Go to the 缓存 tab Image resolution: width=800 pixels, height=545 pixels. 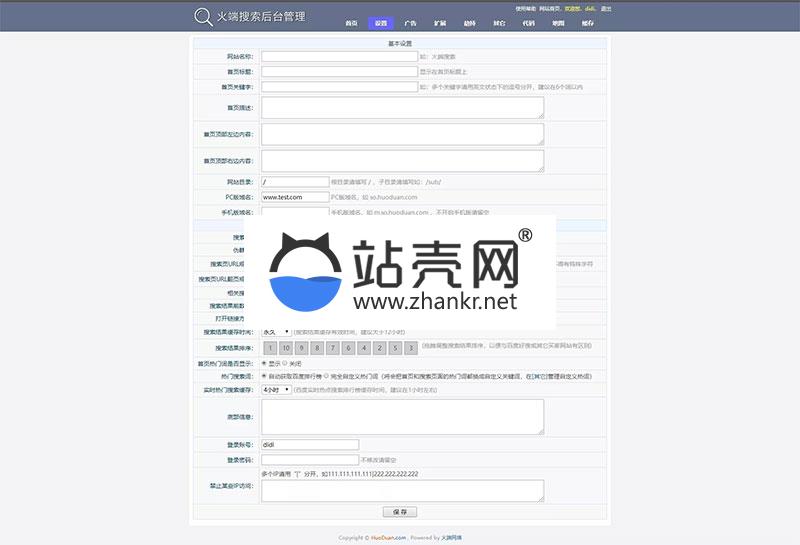[587, 22]
